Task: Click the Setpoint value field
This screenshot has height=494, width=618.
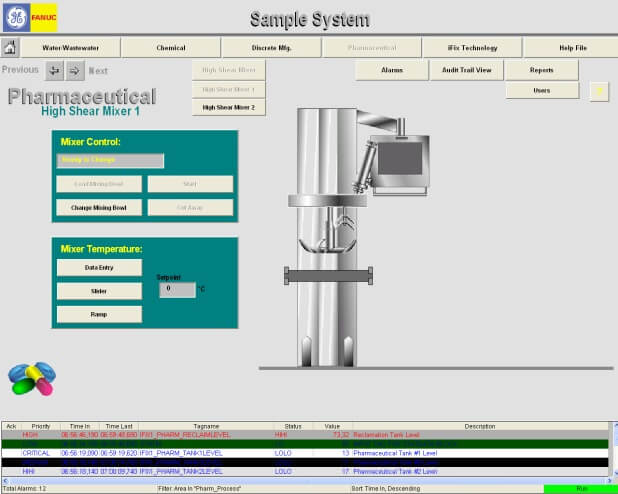Action: pos(177,290)
